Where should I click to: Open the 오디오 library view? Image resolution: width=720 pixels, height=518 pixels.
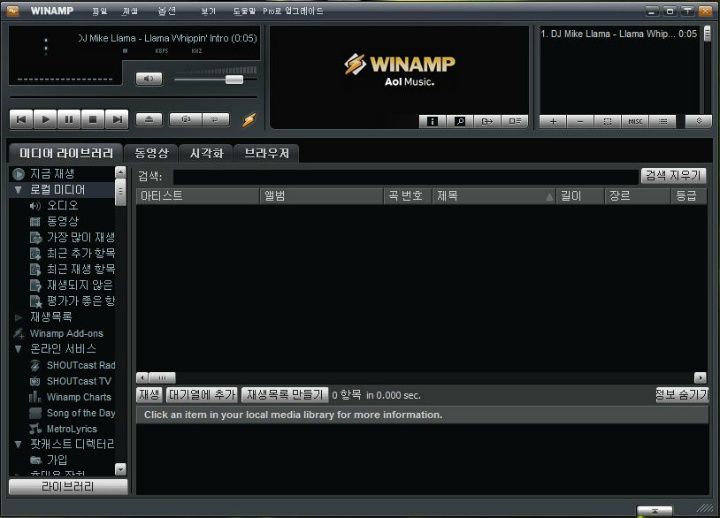(62, 206)
